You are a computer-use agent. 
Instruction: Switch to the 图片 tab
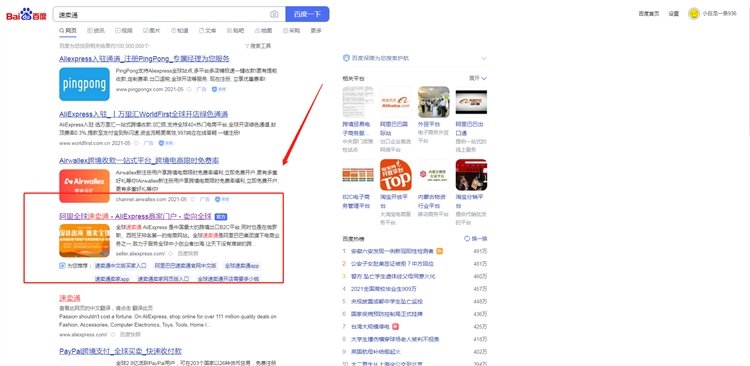[x=152, y=31]
